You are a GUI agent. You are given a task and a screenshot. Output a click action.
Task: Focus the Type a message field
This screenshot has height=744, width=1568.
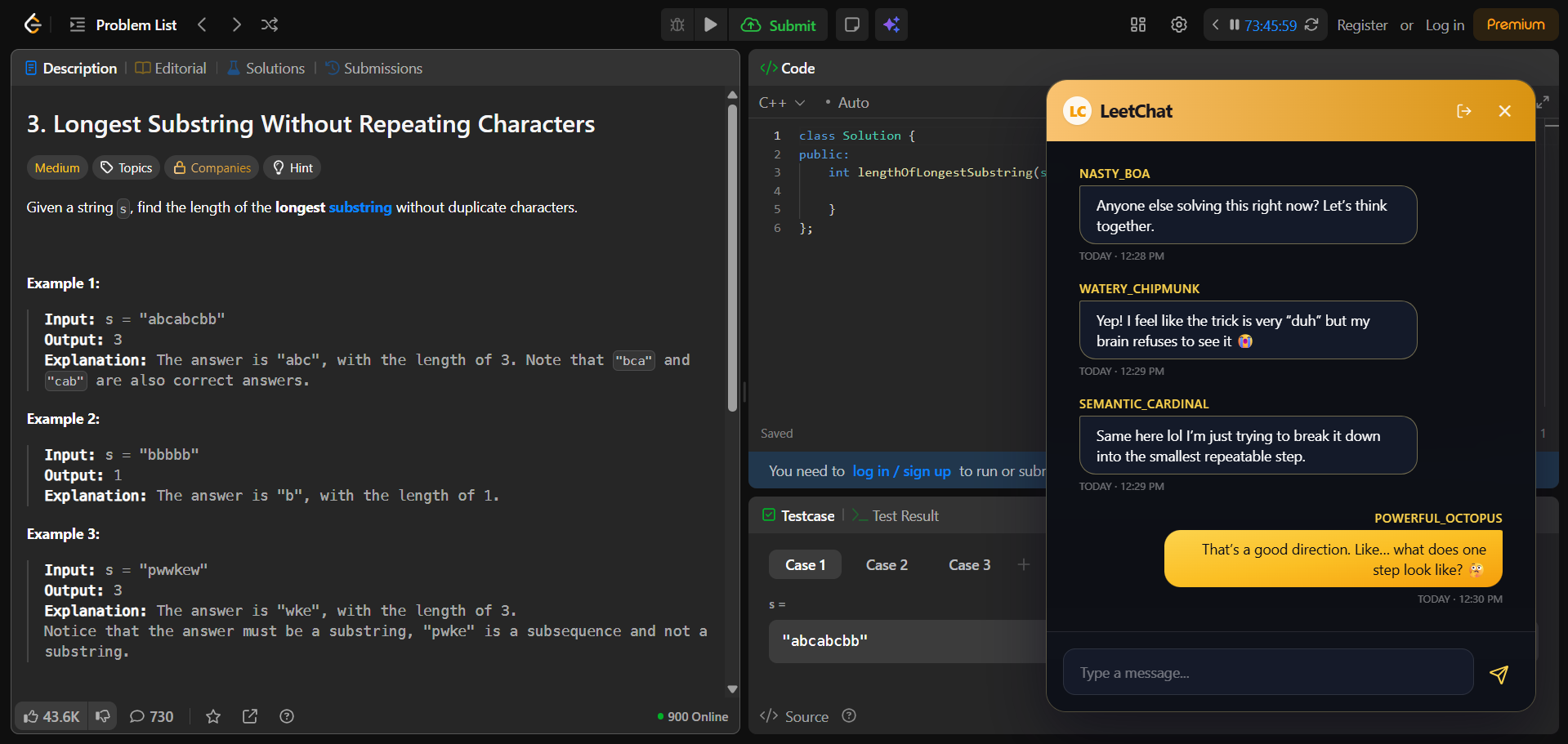[x=1266, y=671]
